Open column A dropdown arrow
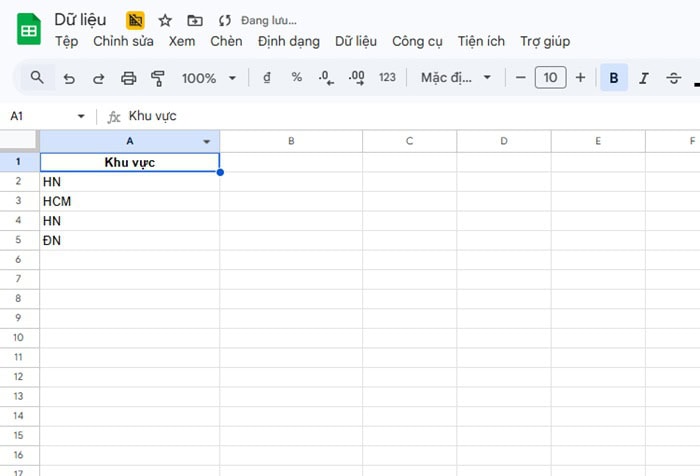Viewport: 700px width, 476px height. tap(207, 142)
